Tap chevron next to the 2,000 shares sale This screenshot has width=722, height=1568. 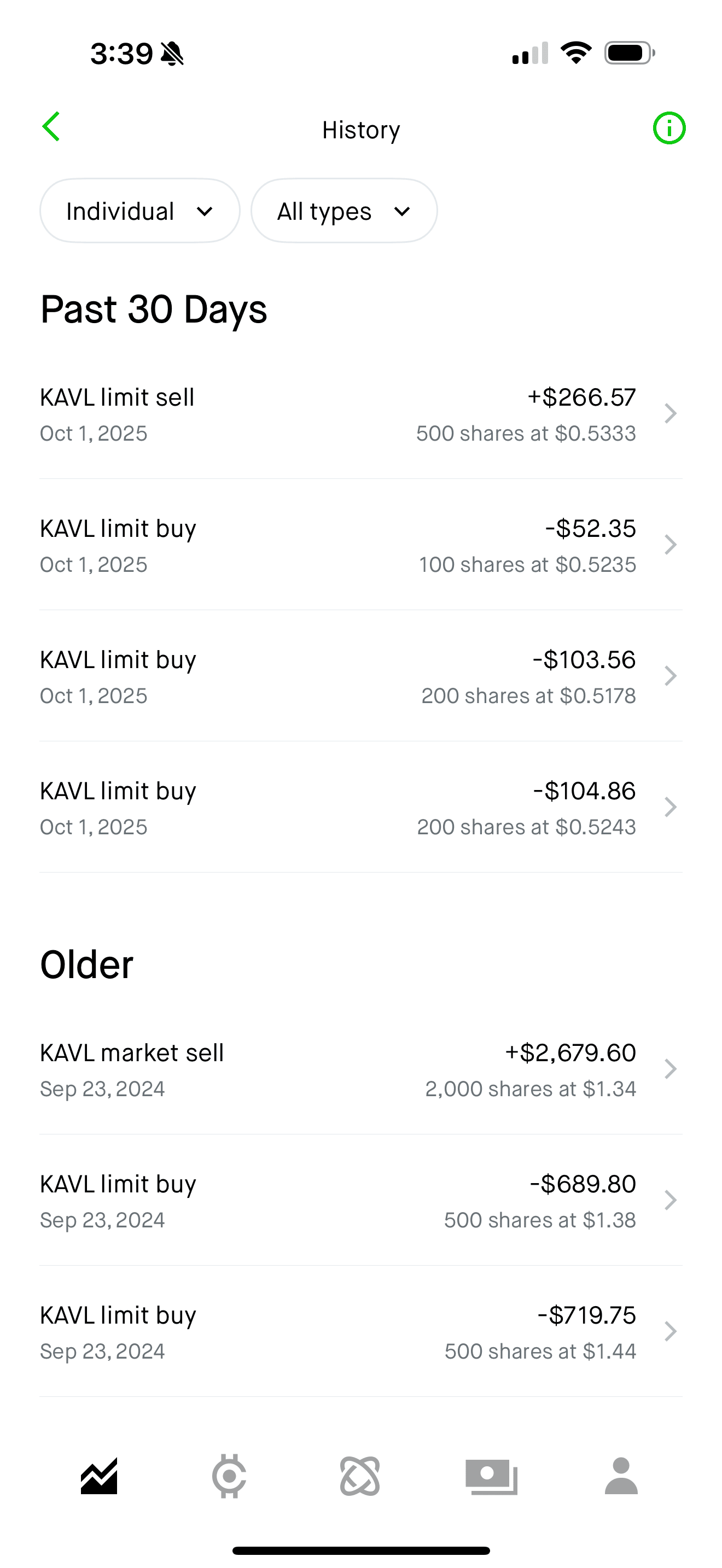pyautogui.click(x=670, y=1069)
